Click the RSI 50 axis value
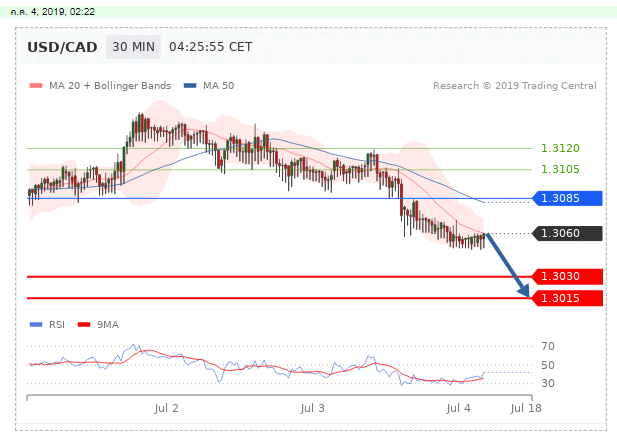This screenshot has height=438, width=617. click(x=548, y=365)
